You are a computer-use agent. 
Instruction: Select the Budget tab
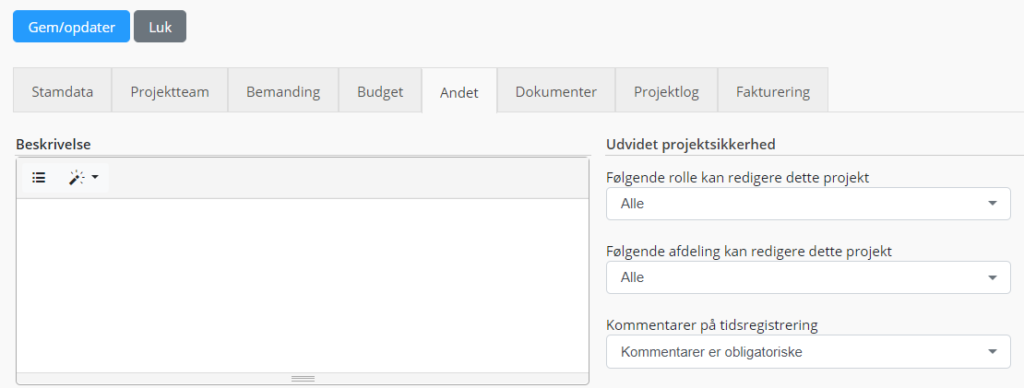pyautogui.click(x=380, y=91)
